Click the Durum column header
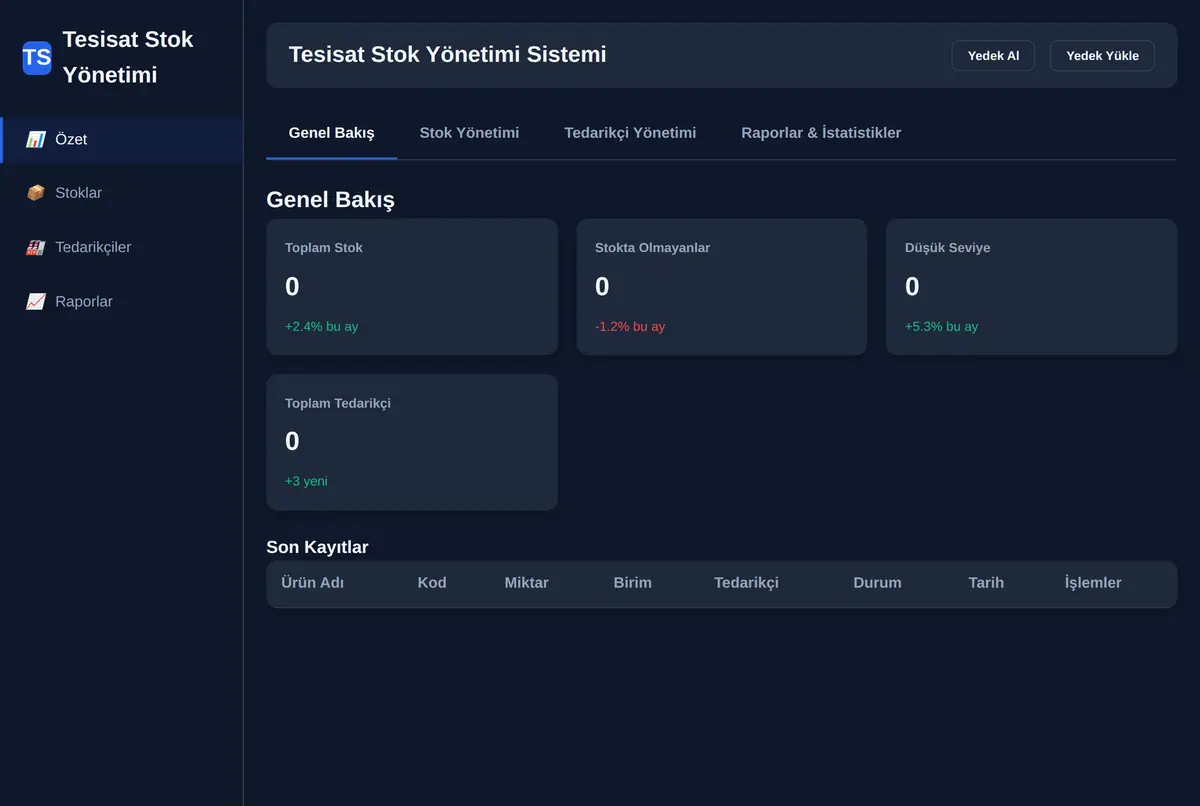This screenshot has width=1200, height=806. pos(877,583)
